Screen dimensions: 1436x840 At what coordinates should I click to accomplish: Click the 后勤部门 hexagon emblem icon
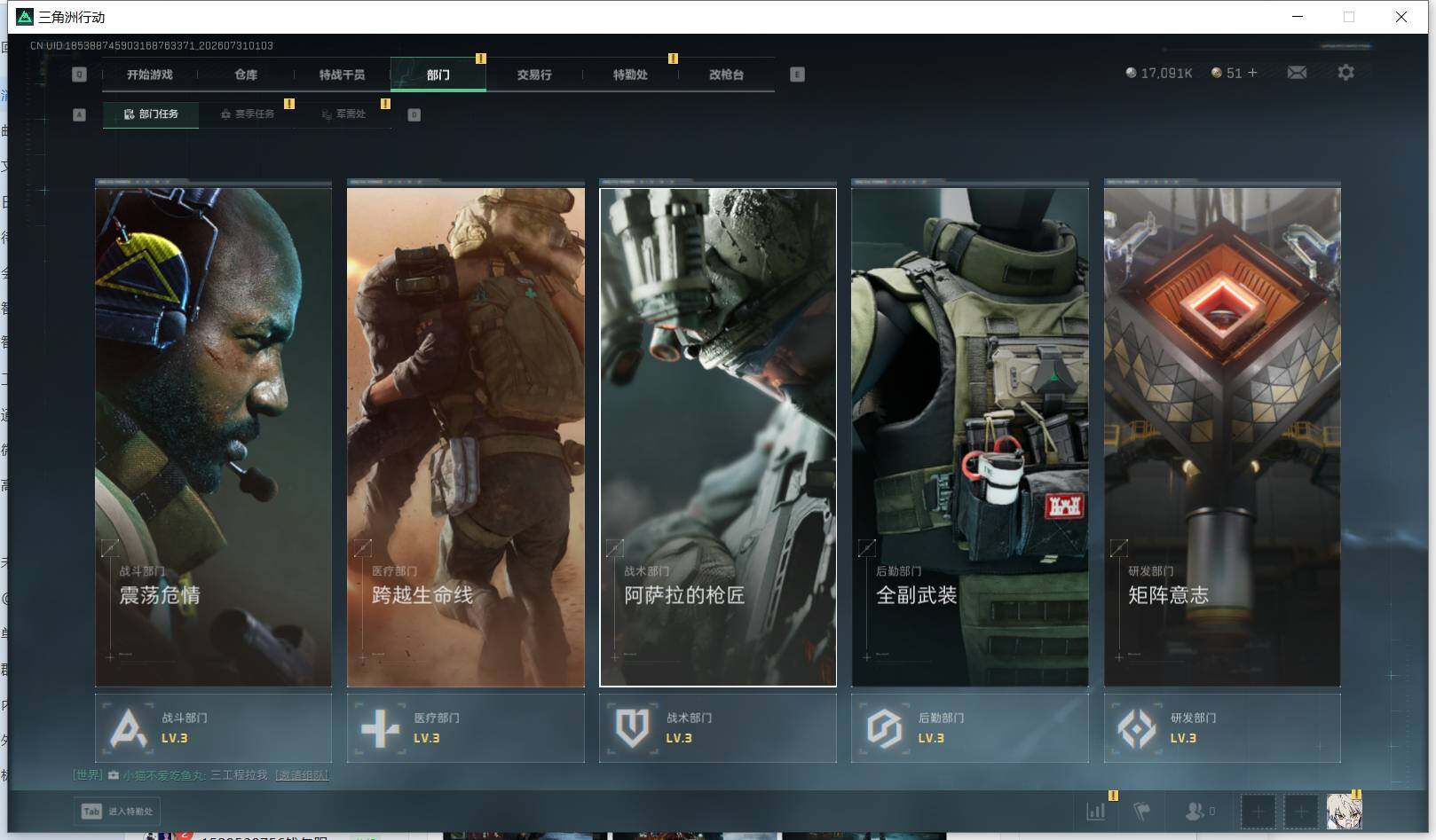click(885, 728)
